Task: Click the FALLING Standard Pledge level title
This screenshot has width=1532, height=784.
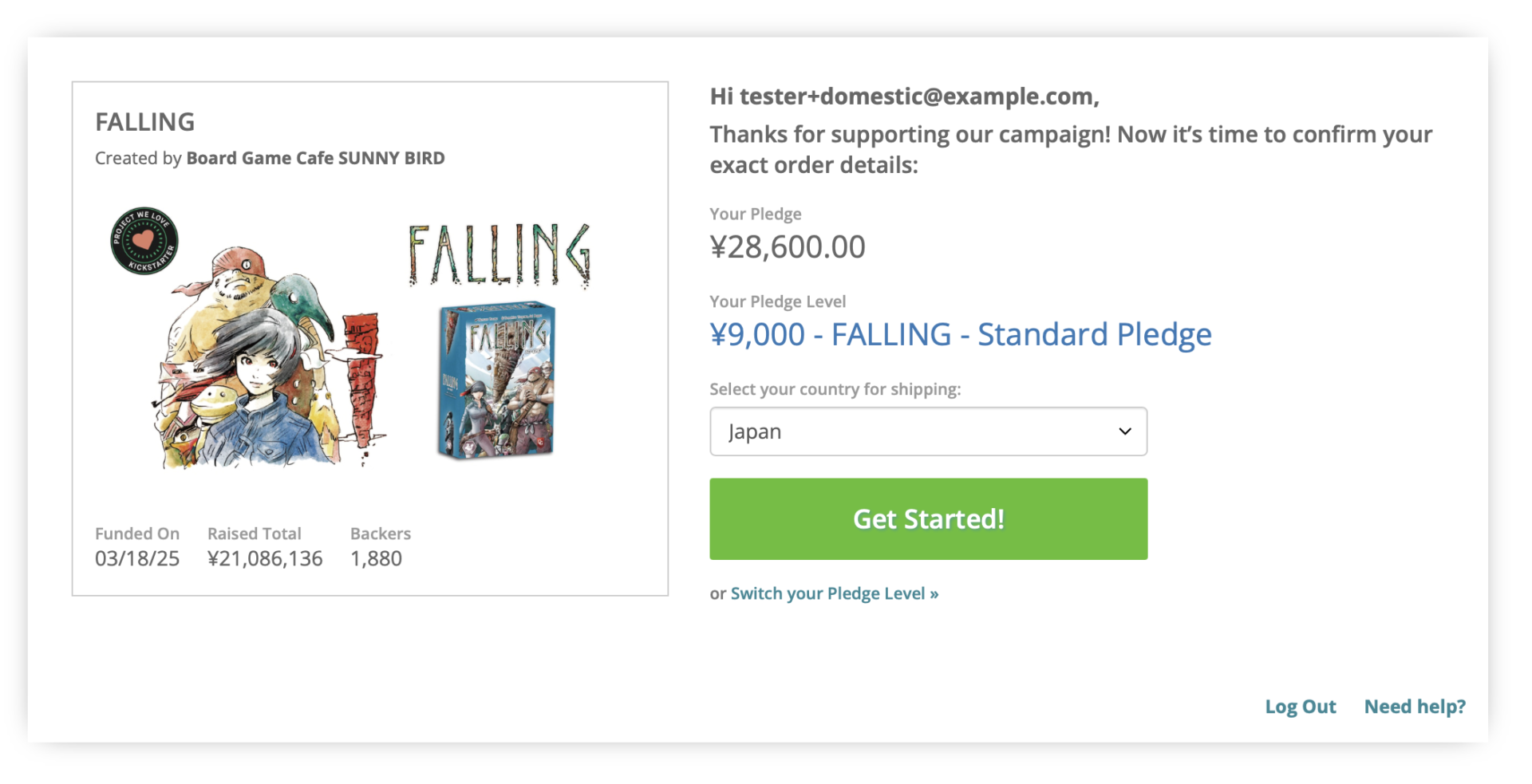Action: tap(960, 335)
